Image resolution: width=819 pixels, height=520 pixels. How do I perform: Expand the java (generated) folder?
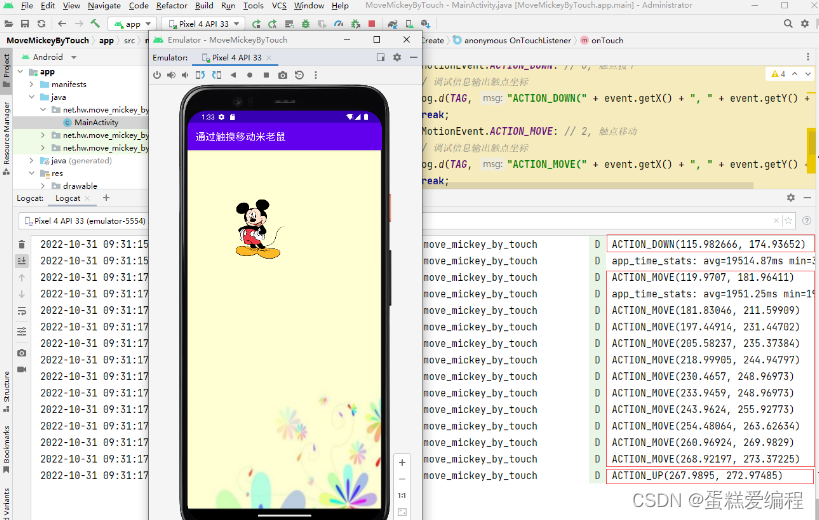point(31,160)
